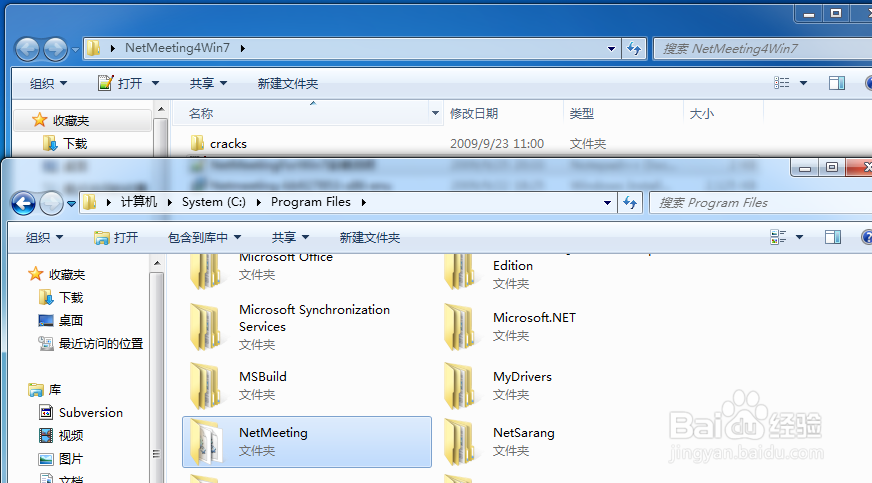Select the Microsoft.NET folder
The height and width of the screenshot is (483, 872).
[x=509, y=327]
